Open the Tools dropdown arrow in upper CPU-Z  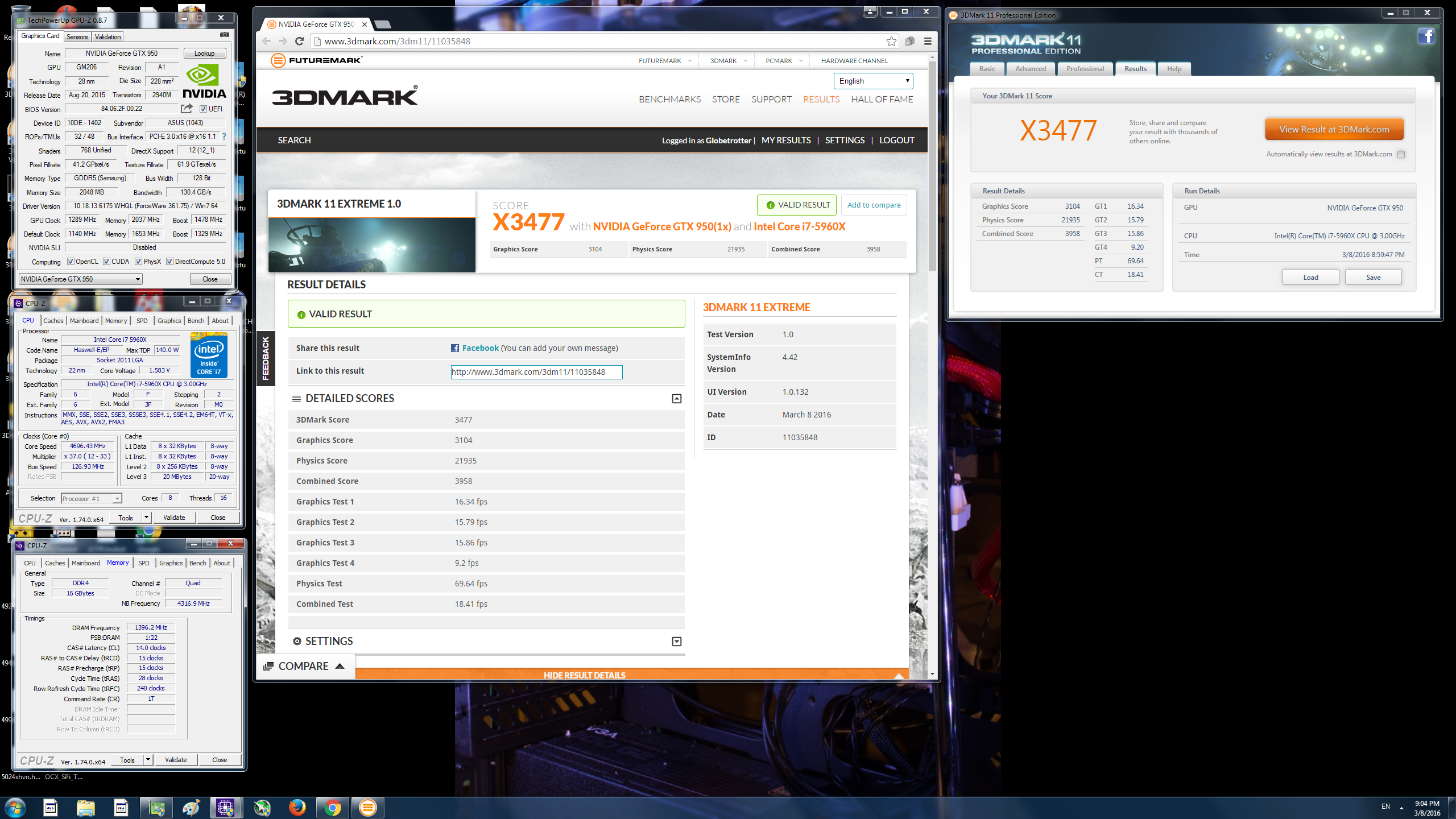[146, 518]
